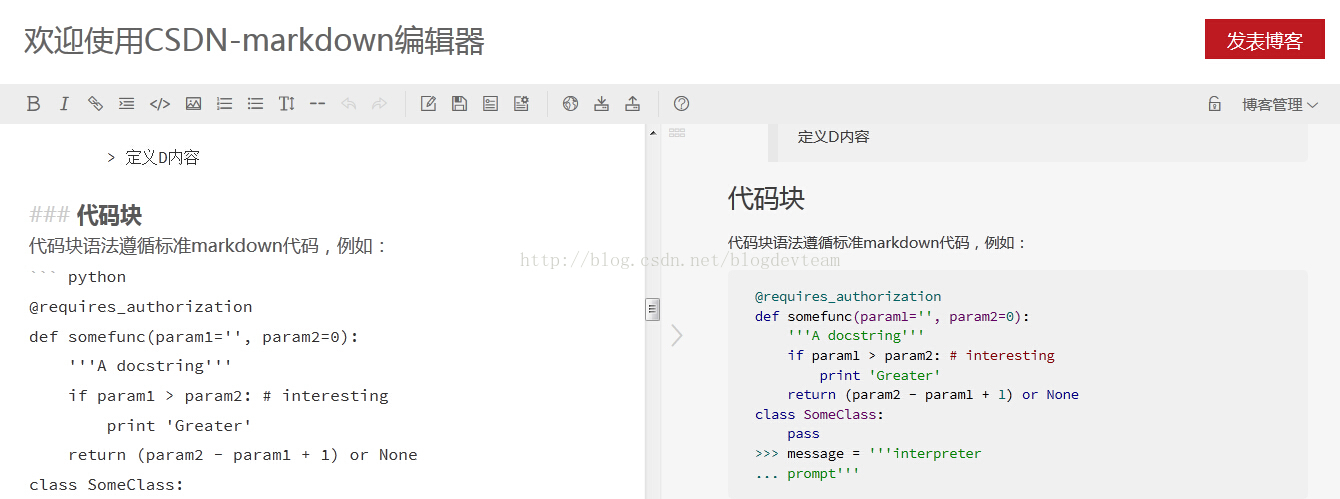
Task: Insert a blockquote using the indent icon
Action: click(x=126, y=104)
